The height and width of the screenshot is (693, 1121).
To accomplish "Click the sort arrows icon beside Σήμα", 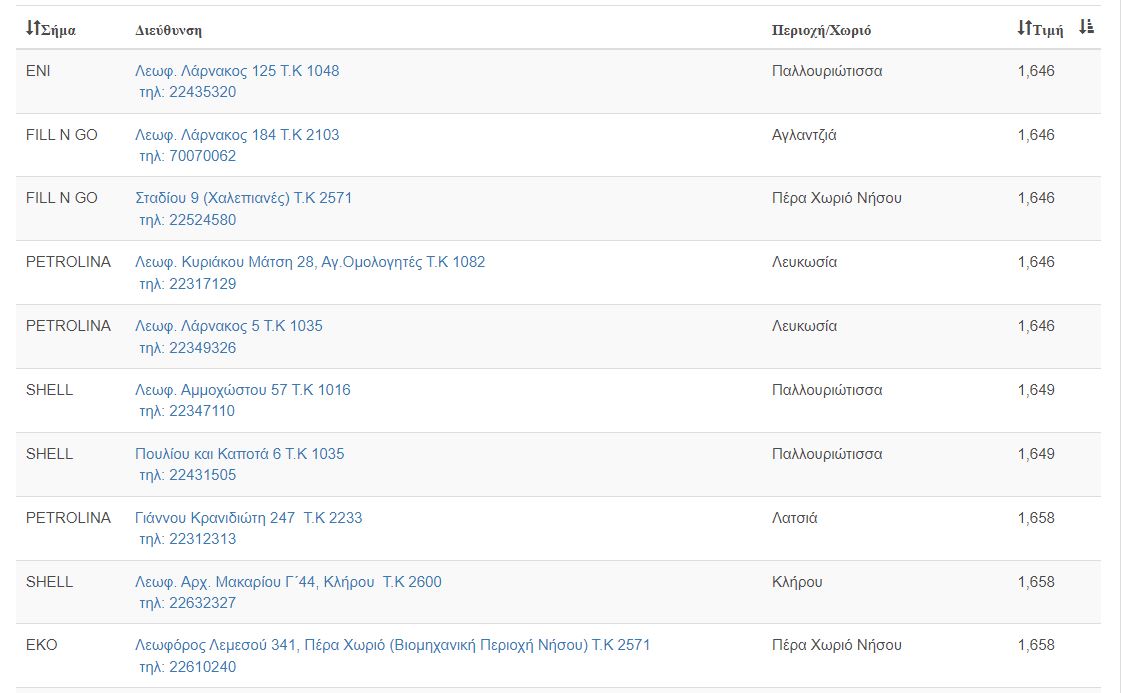I will (32, 29).
